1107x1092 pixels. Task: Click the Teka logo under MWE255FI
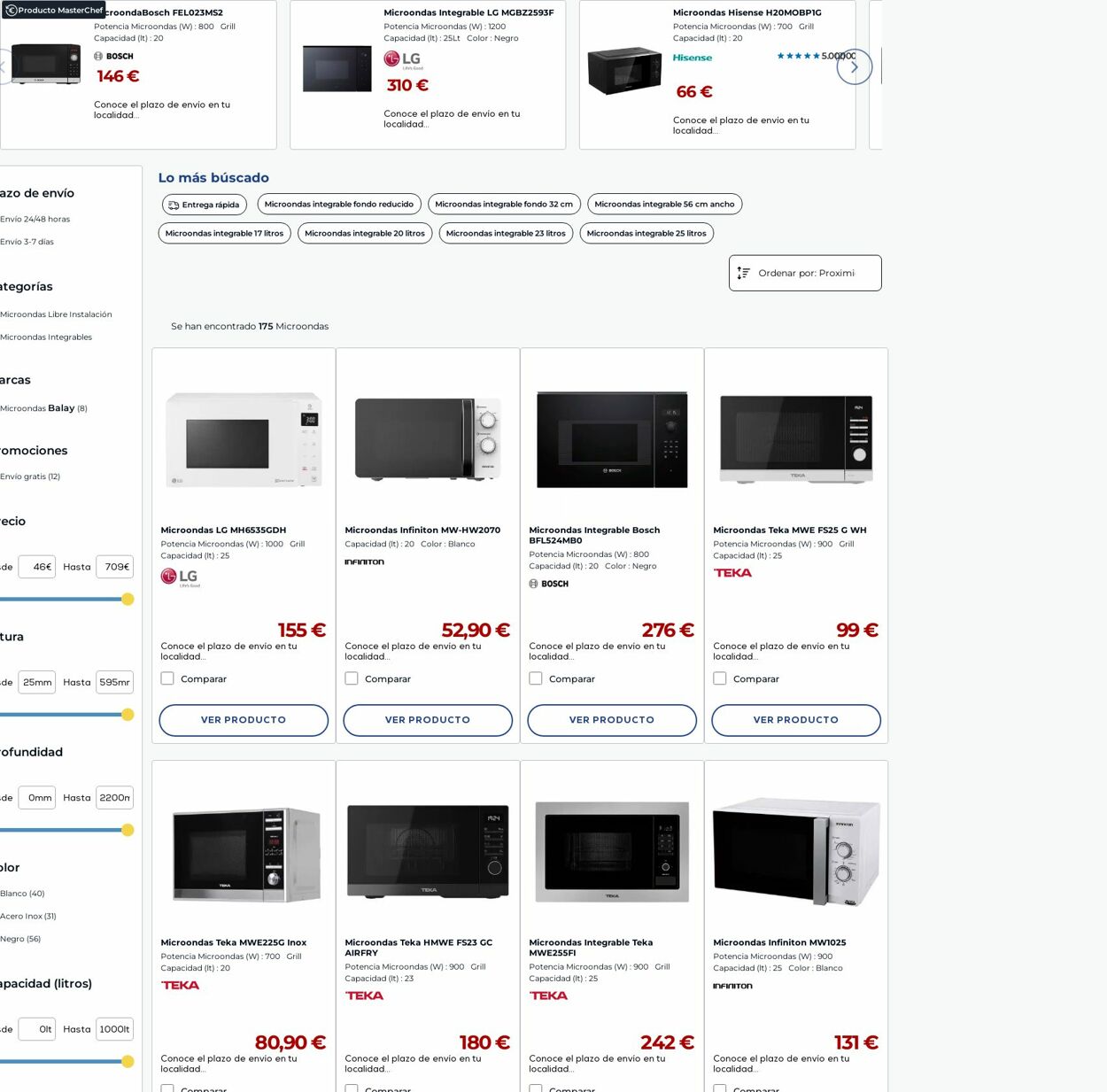tap(548, 995)
